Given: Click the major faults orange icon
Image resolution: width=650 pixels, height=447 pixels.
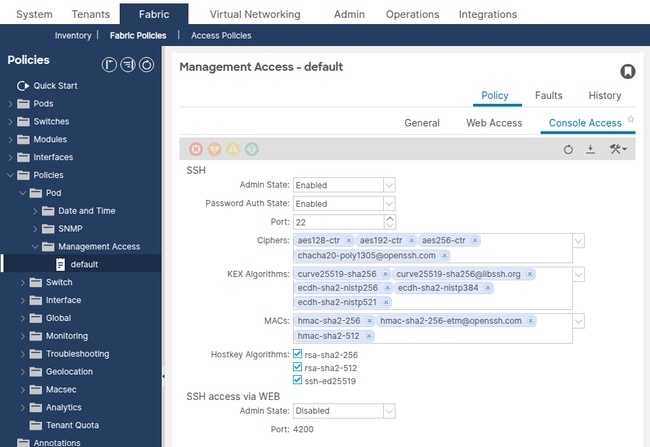Looking at the screenshot, I should point(215,149).
